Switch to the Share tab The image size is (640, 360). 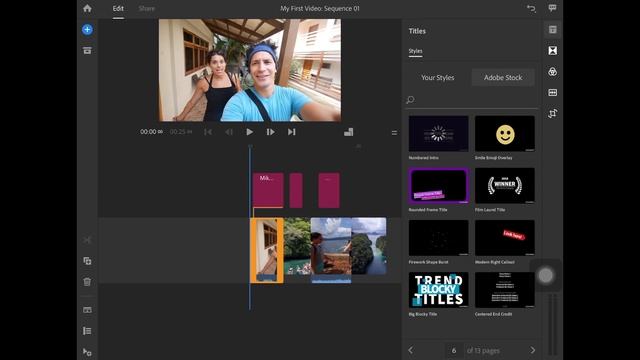coord(147,8)
